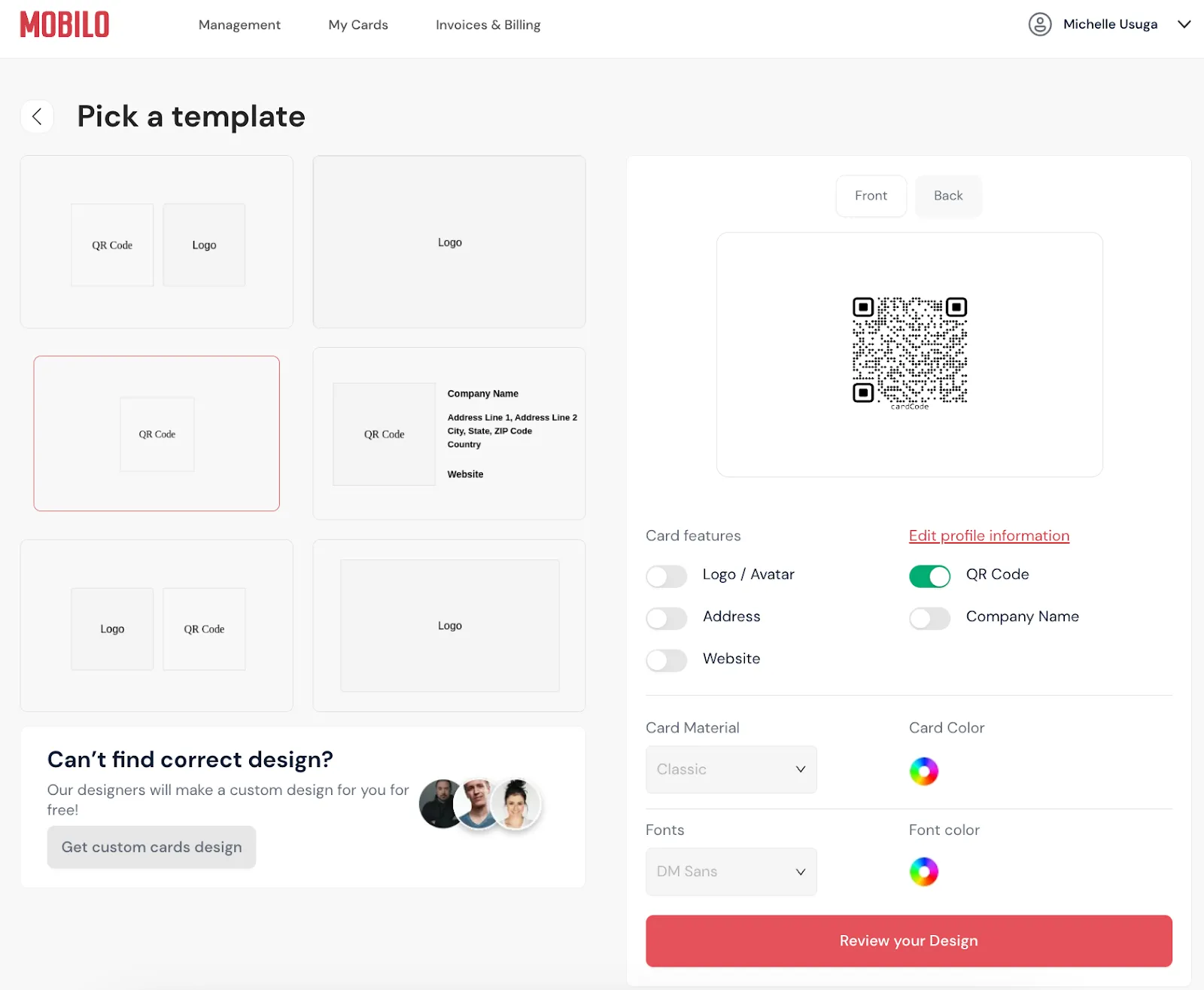Viewport: 1204px width, 990px height.
Task: Select the QR Code only template
Action: tap(157, 434)
